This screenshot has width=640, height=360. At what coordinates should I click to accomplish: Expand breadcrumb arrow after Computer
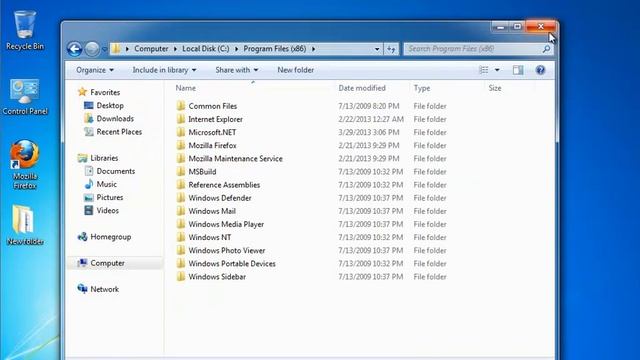175,49
